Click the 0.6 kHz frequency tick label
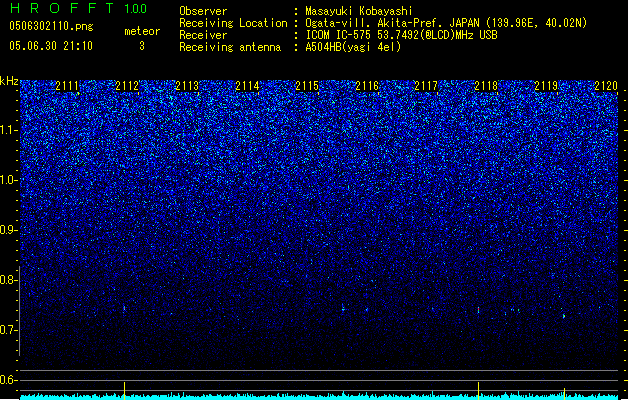This screenshot has height=400, width=629. tap(9, 380)
